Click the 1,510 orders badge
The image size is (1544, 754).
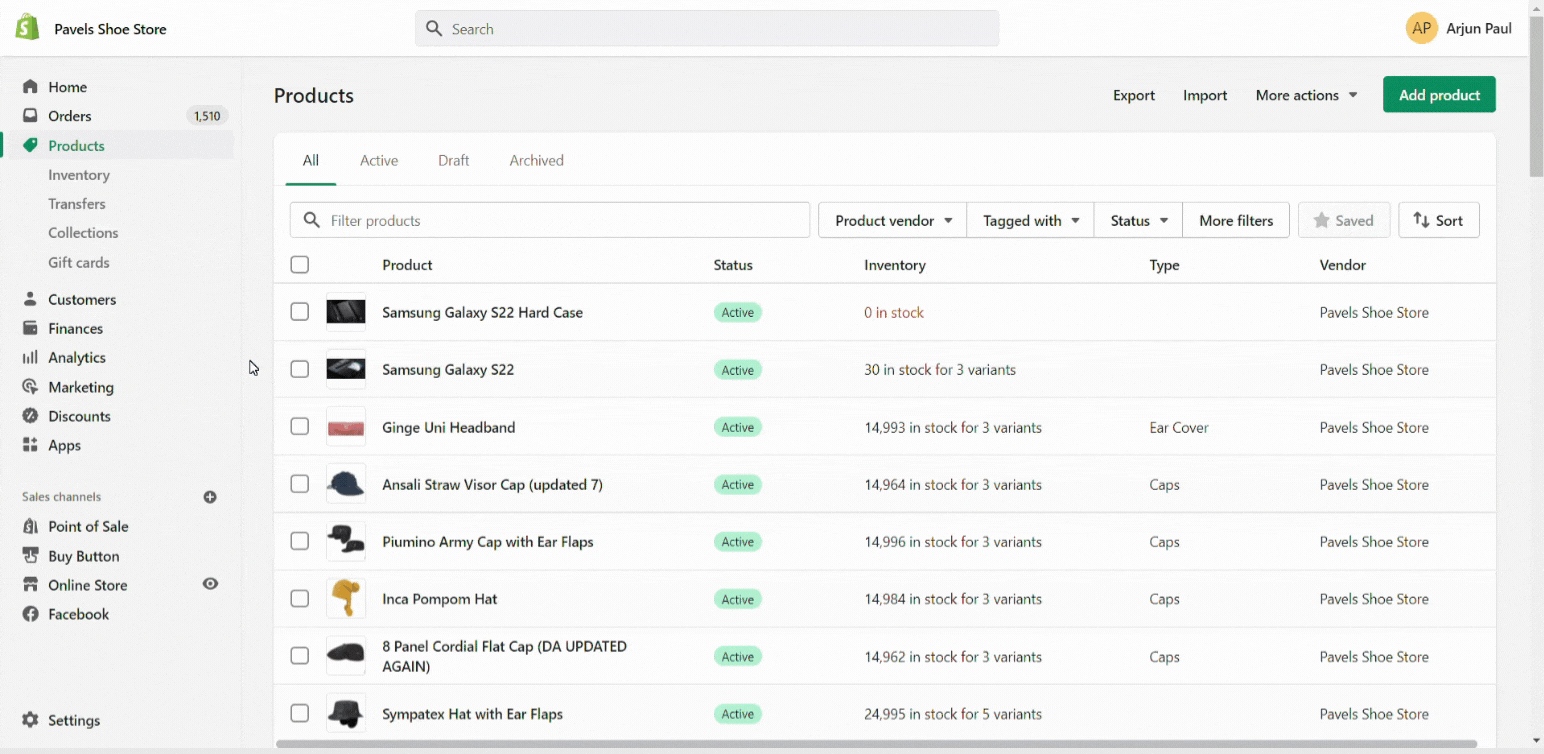coord(207,116)
